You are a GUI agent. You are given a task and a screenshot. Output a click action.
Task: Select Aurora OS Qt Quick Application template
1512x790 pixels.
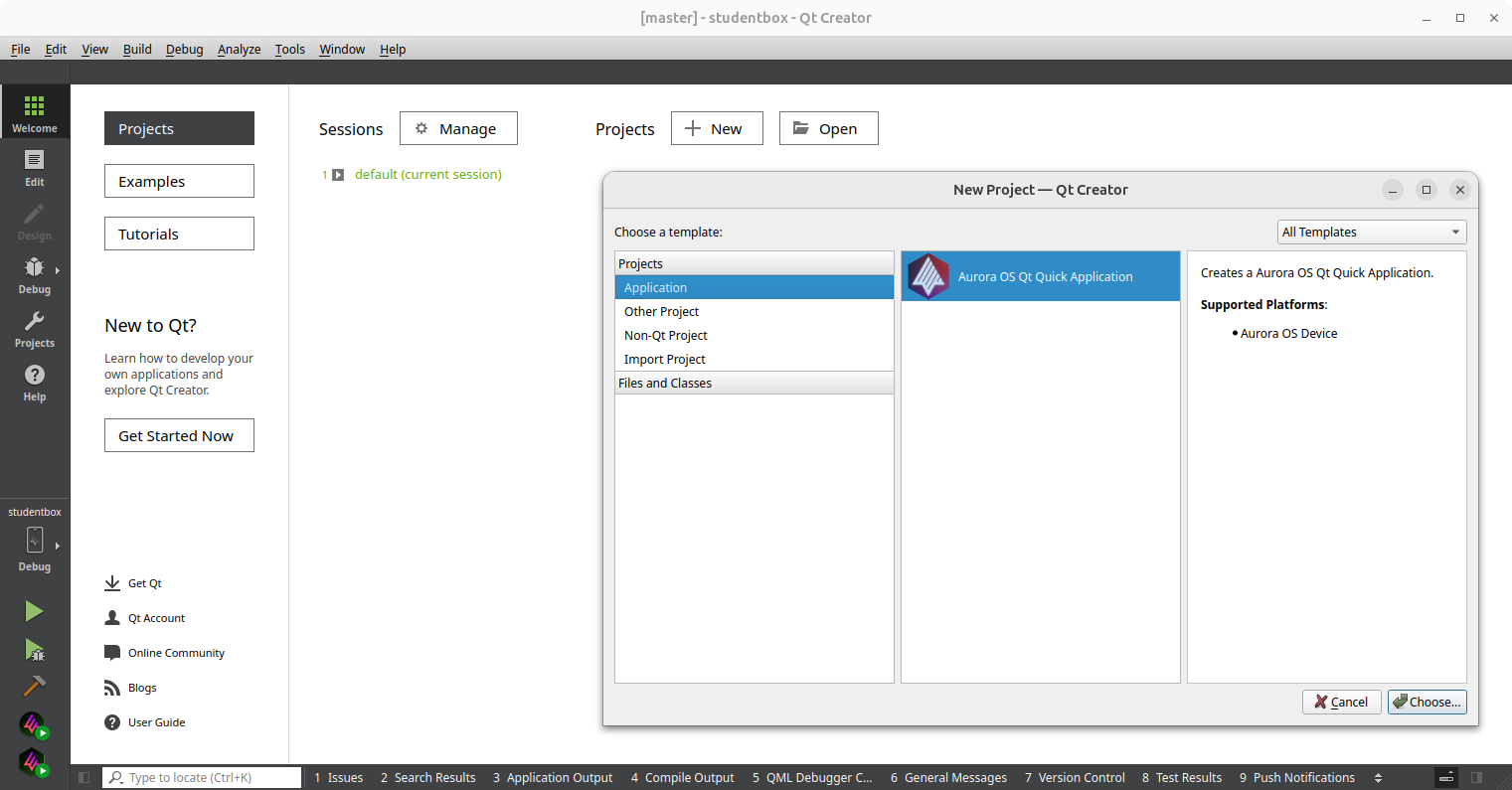point(1040,277)
